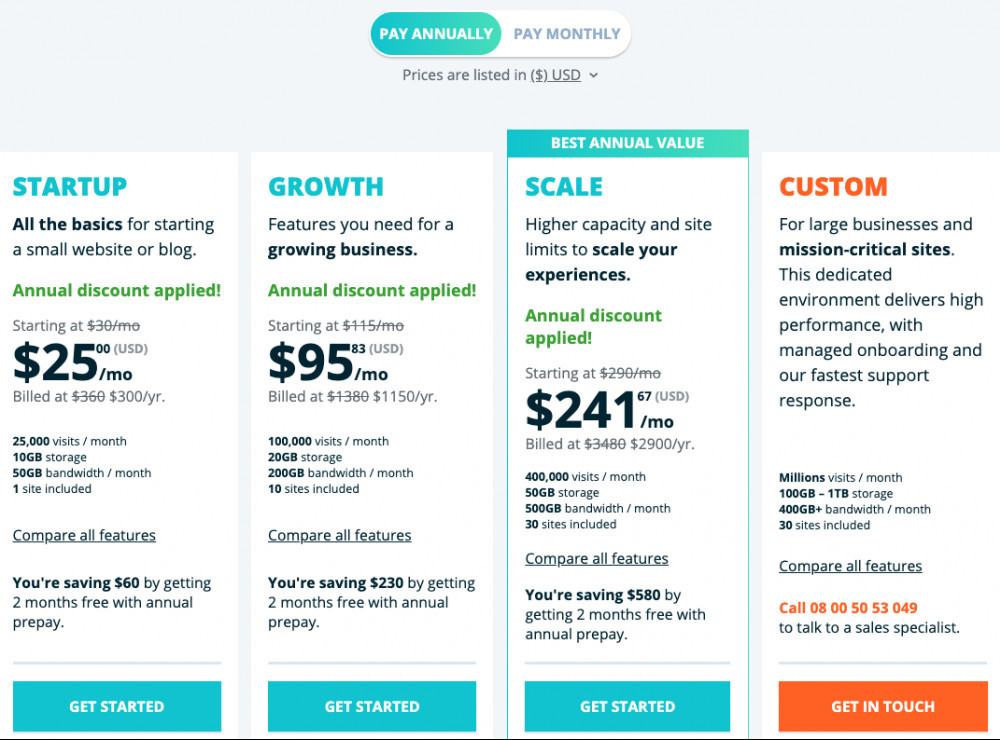Screen dimensions: 1000x740
Task: Switch billing to Pay Monthly
Action: pos(566,34)
